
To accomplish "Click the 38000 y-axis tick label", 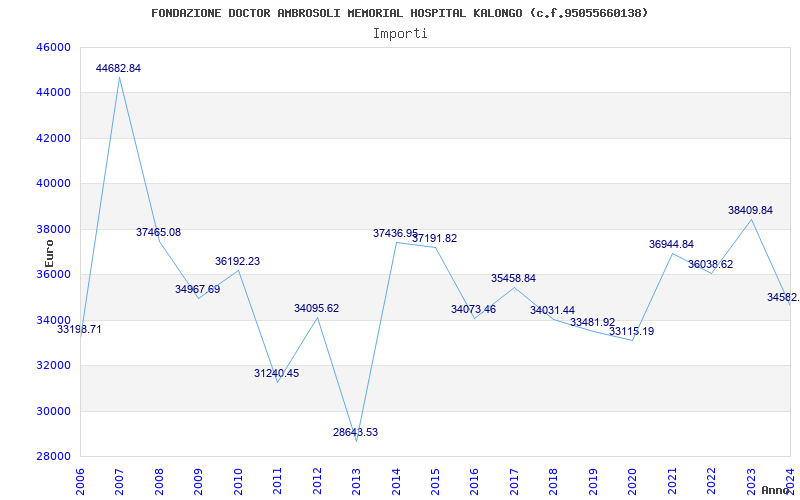I will pyautogui.click(x=53, y=230).
